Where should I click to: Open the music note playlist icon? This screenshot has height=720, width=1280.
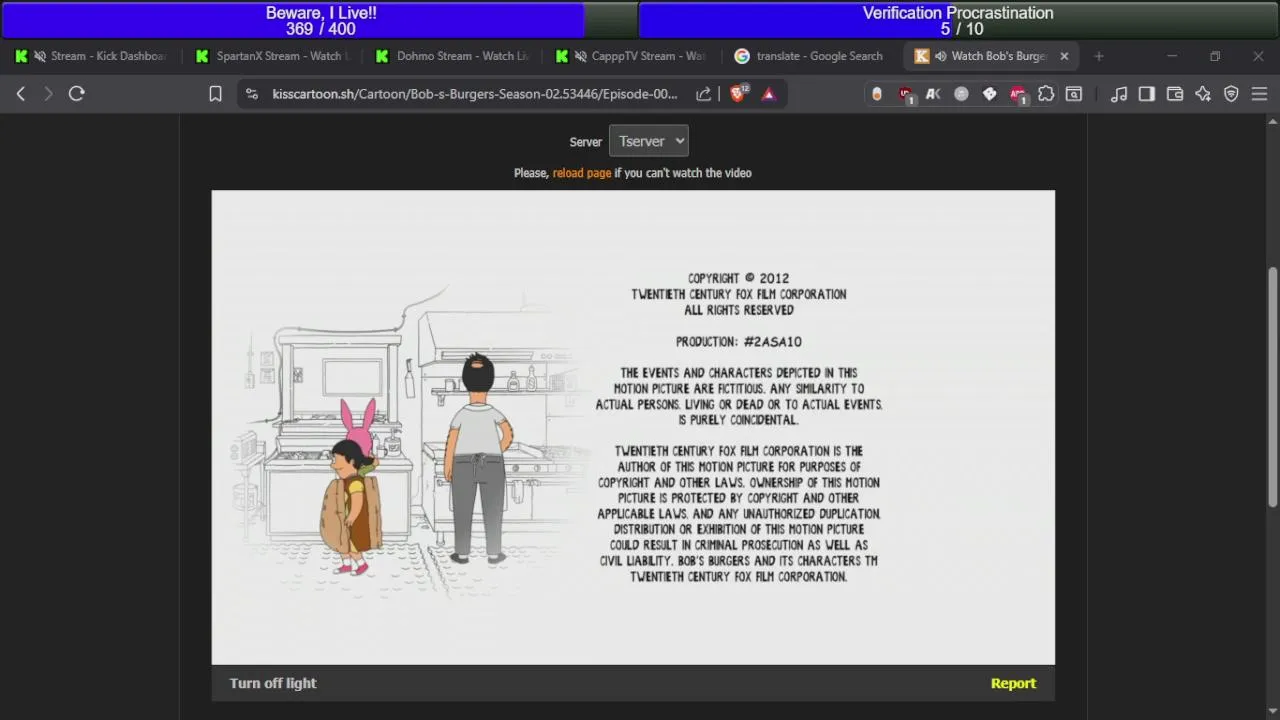(1119, 94)
